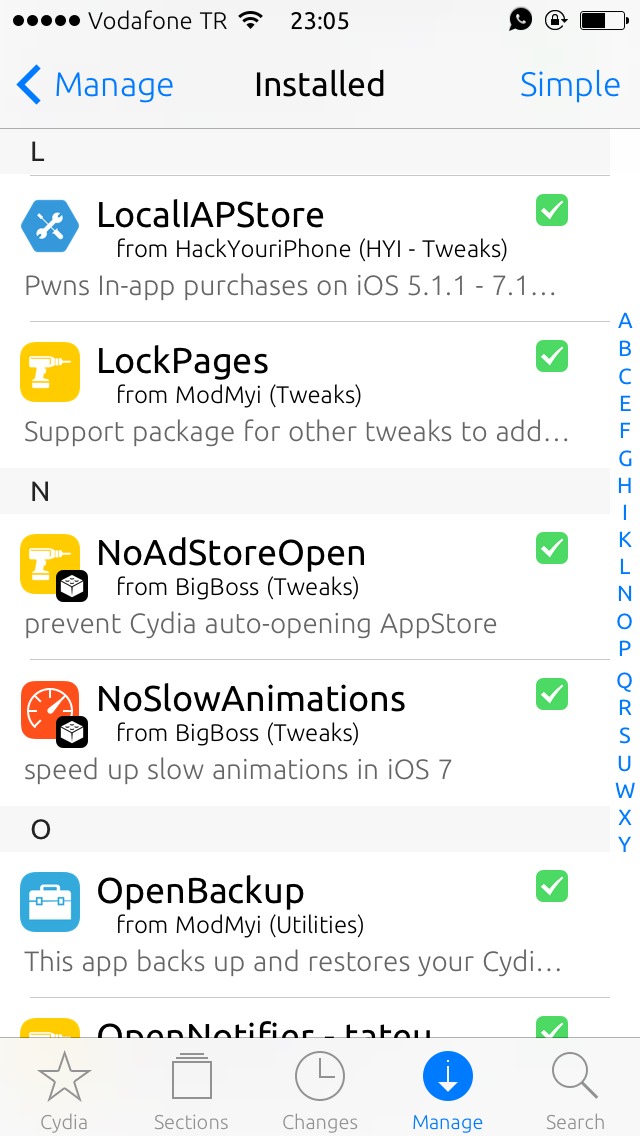
Task: Open the NoSlowAnimations package entry
Action: pyautogui.click(x=304, y=732)
